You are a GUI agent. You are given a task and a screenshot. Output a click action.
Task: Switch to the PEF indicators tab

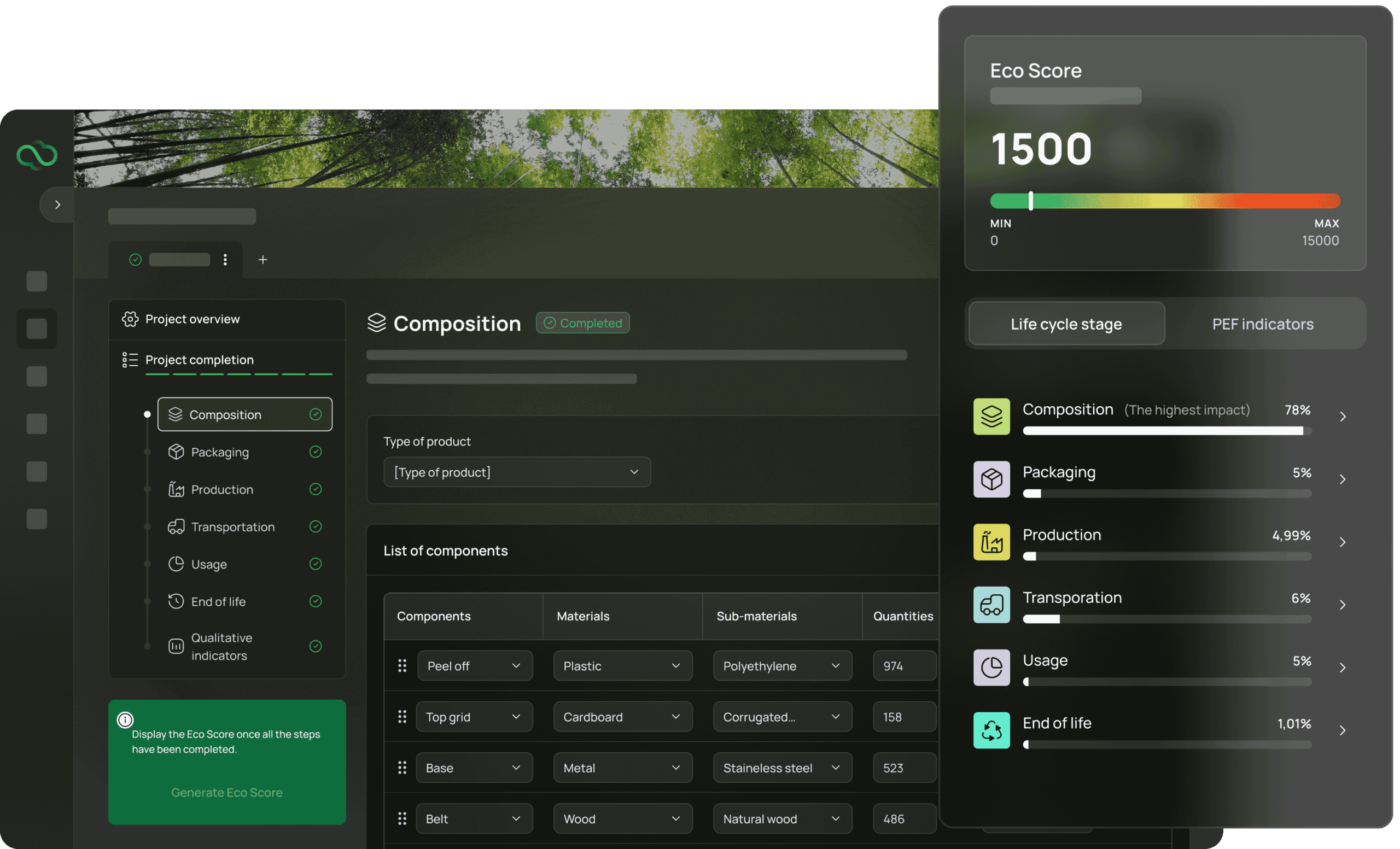point(1262,324)
